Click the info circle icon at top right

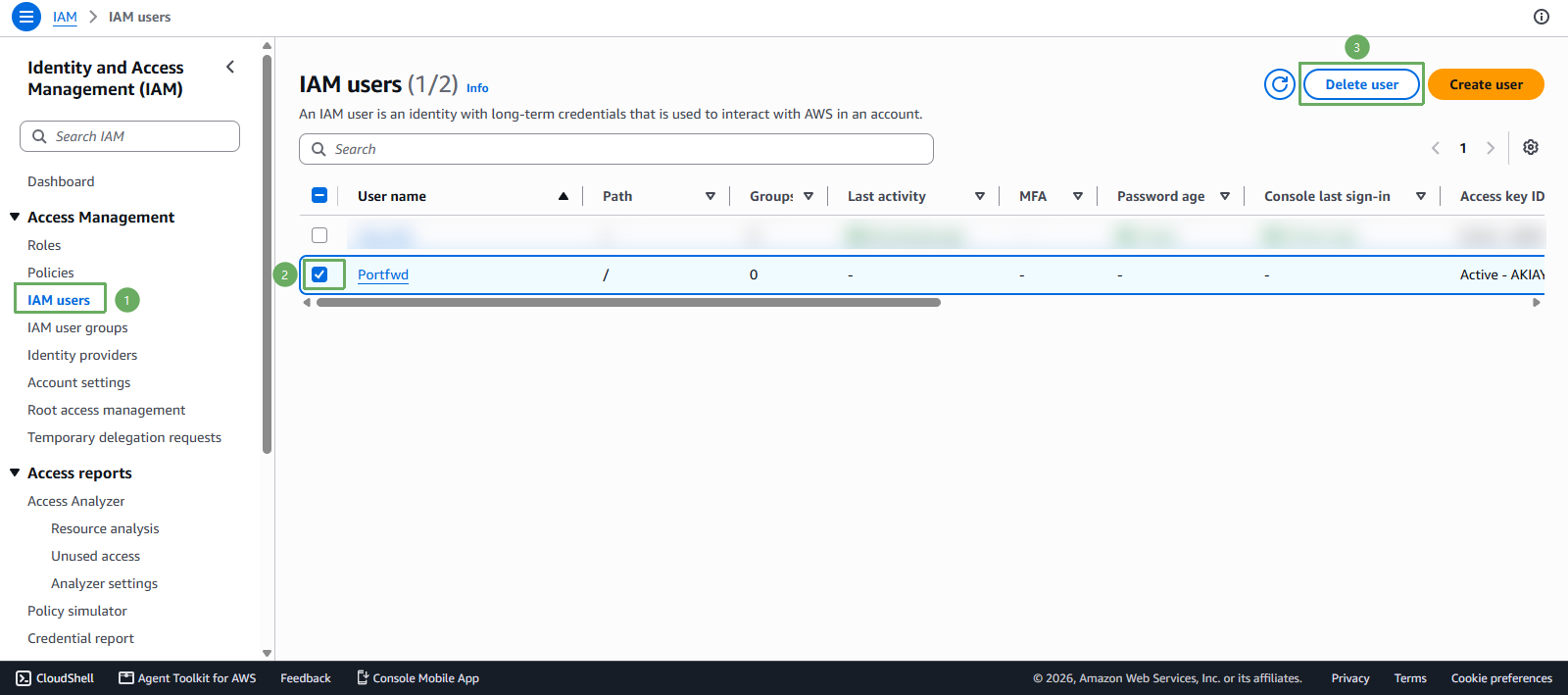click(1542, 17)
